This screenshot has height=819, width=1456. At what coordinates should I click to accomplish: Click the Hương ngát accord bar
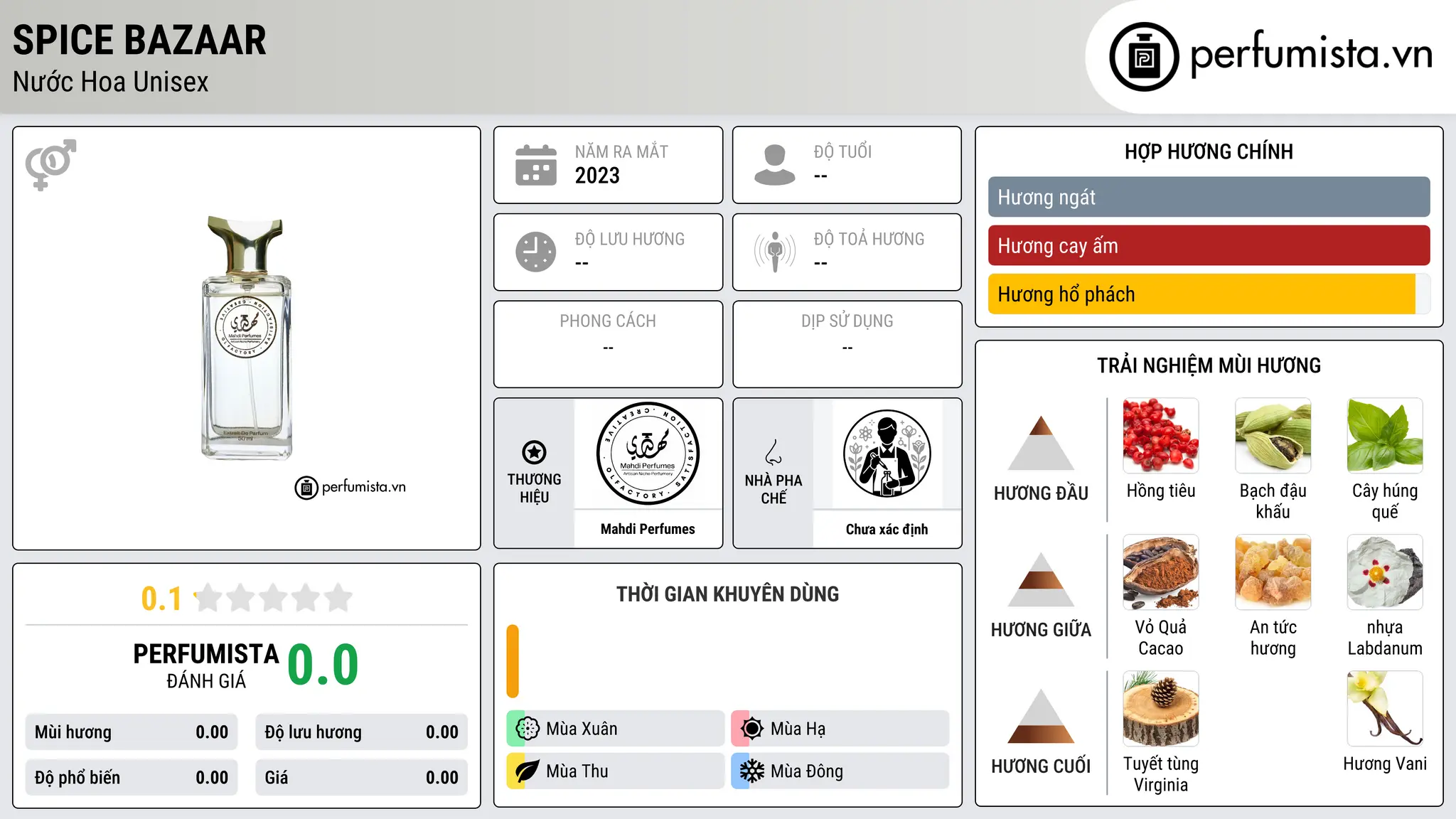[x=1209, y=197]
